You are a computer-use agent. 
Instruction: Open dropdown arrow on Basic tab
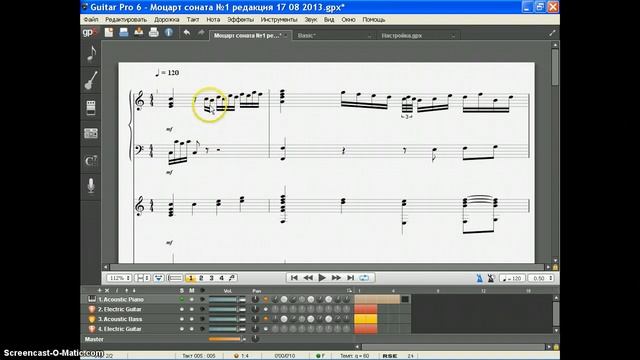[369, 36]
